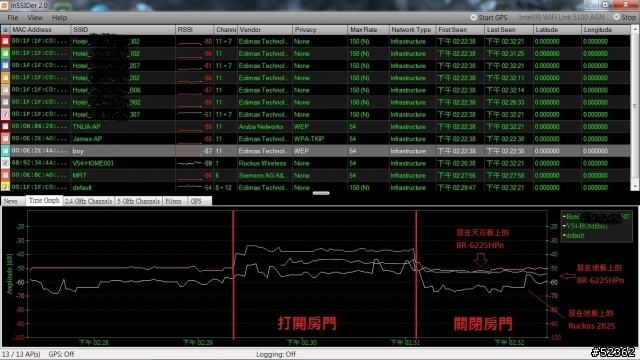Screen dimensions: 640x360
Task: Open the Help menu
Action: point(59,18)
